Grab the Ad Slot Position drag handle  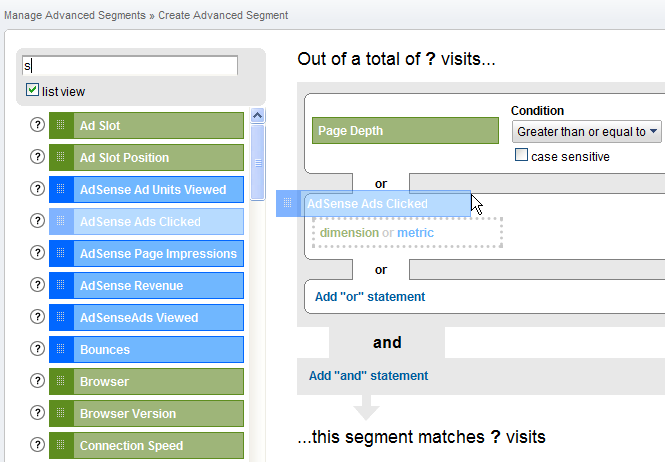click(x=61, y=157)
